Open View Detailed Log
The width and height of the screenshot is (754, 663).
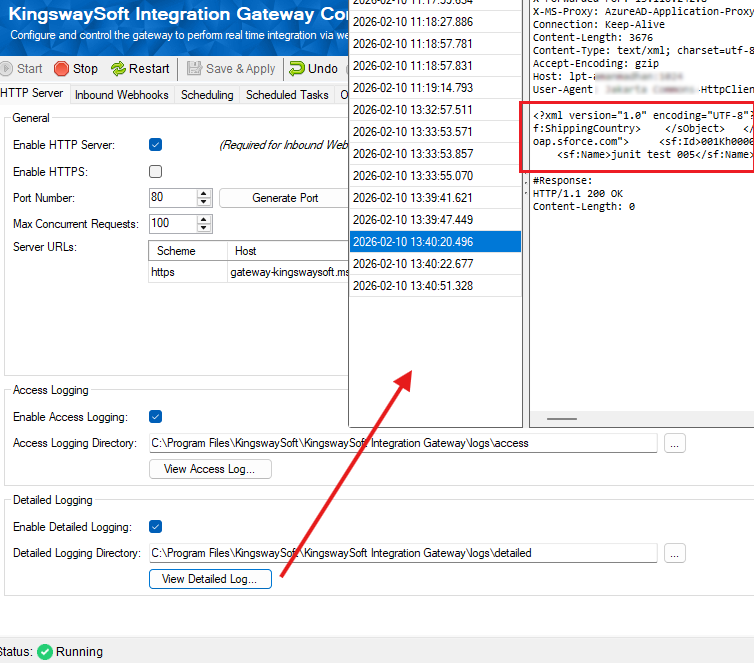point(210,579)
